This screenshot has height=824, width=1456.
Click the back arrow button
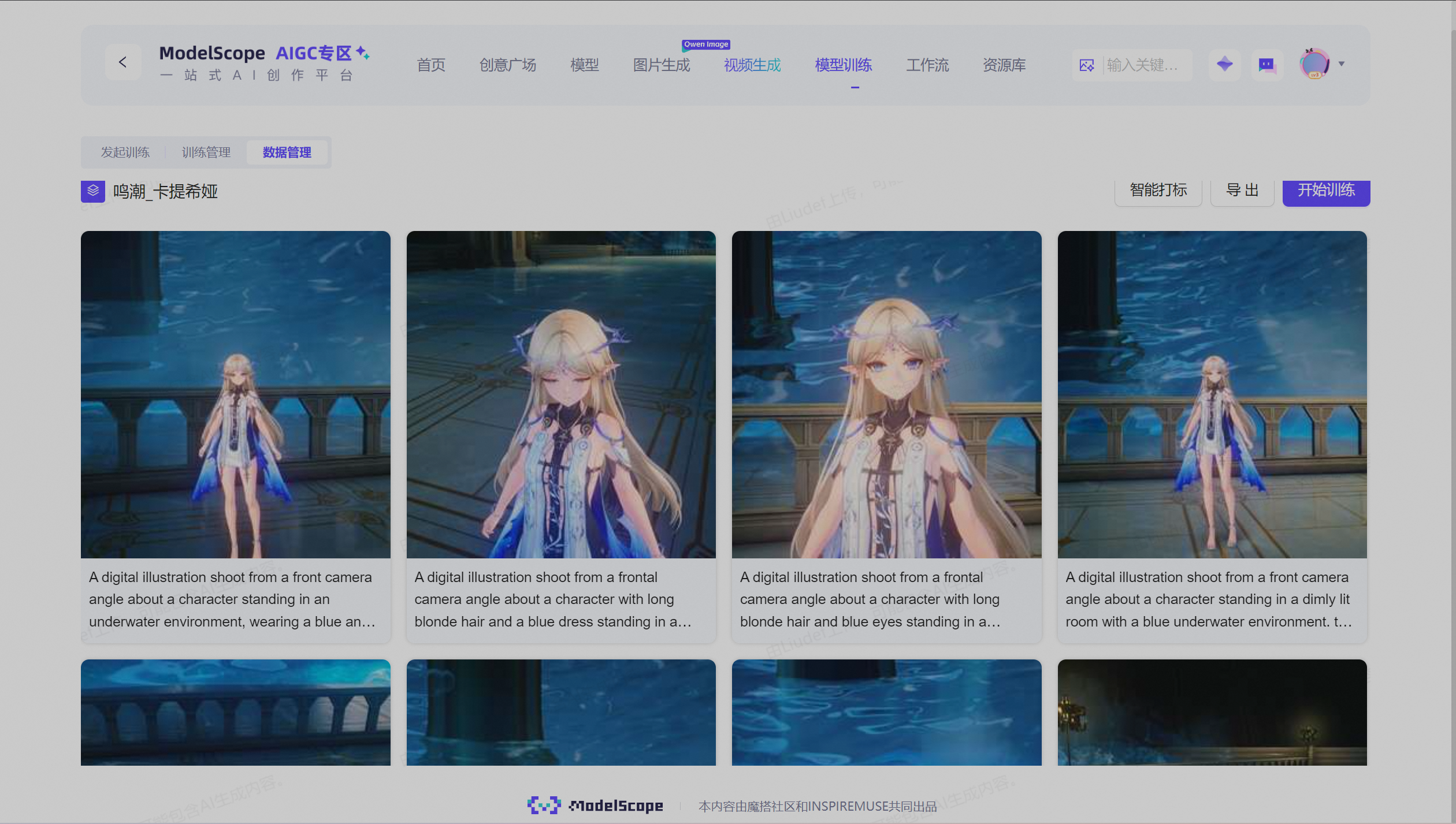[x=122, y=62]
